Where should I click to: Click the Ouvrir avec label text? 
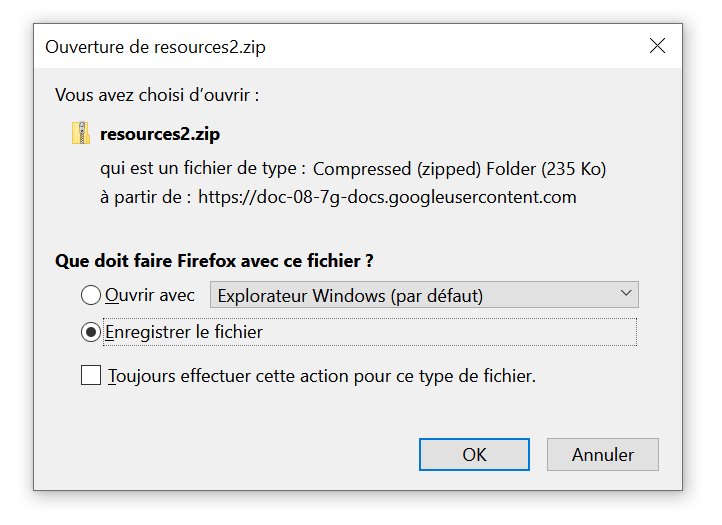150,295
